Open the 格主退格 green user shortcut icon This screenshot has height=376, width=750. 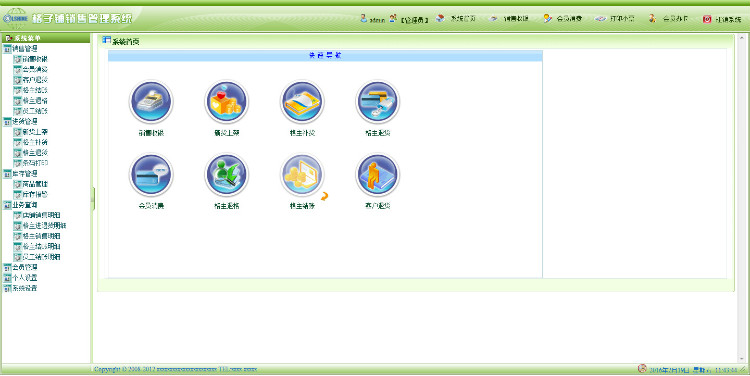pos(227,175)
